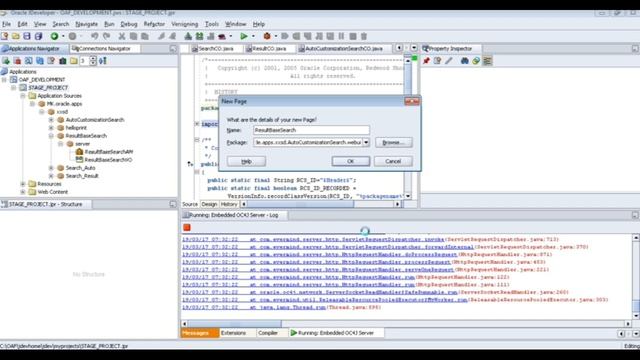Click the Copy toolbar icon
Viewport: 640px width, 360px height.
click(x=133, y=36)
